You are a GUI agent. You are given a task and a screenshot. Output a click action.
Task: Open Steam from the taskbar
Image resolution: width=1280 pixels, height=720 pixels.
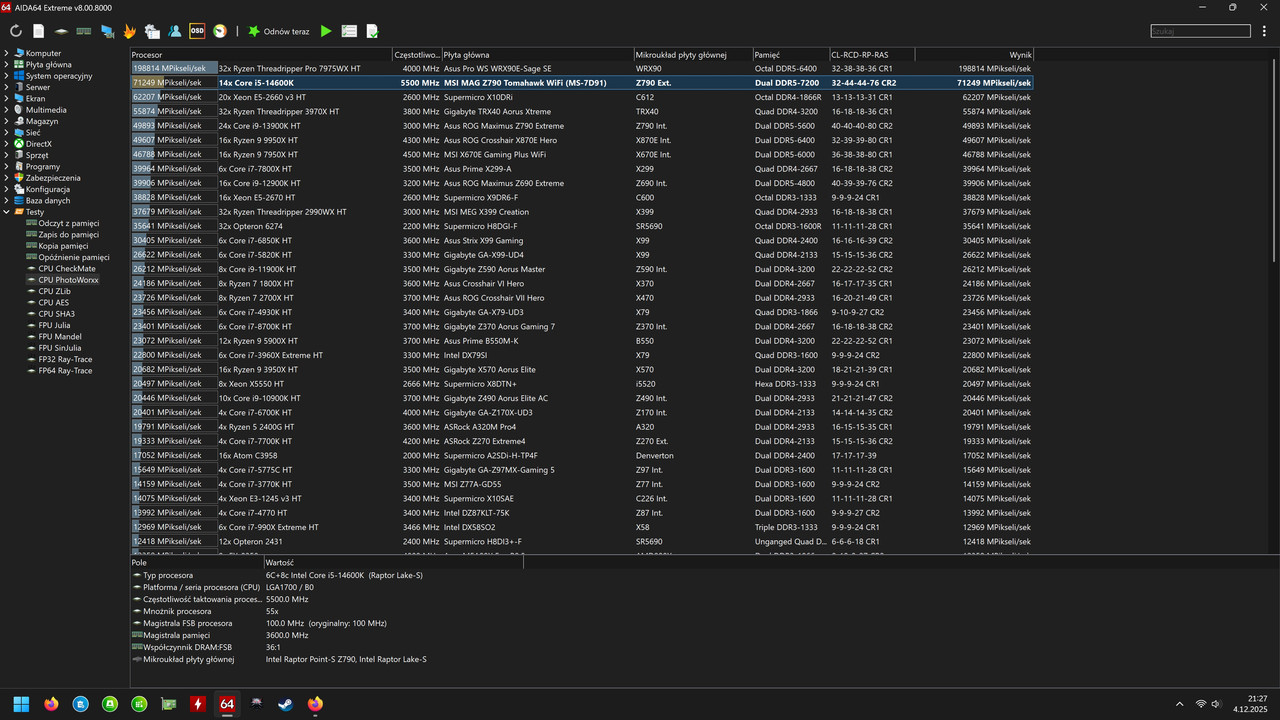click(286, 704)
